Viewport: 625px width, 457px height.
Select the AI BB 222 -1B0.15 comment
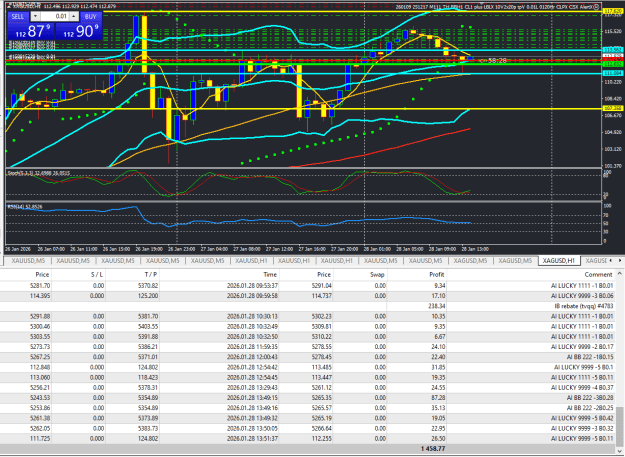pos(590,357)
